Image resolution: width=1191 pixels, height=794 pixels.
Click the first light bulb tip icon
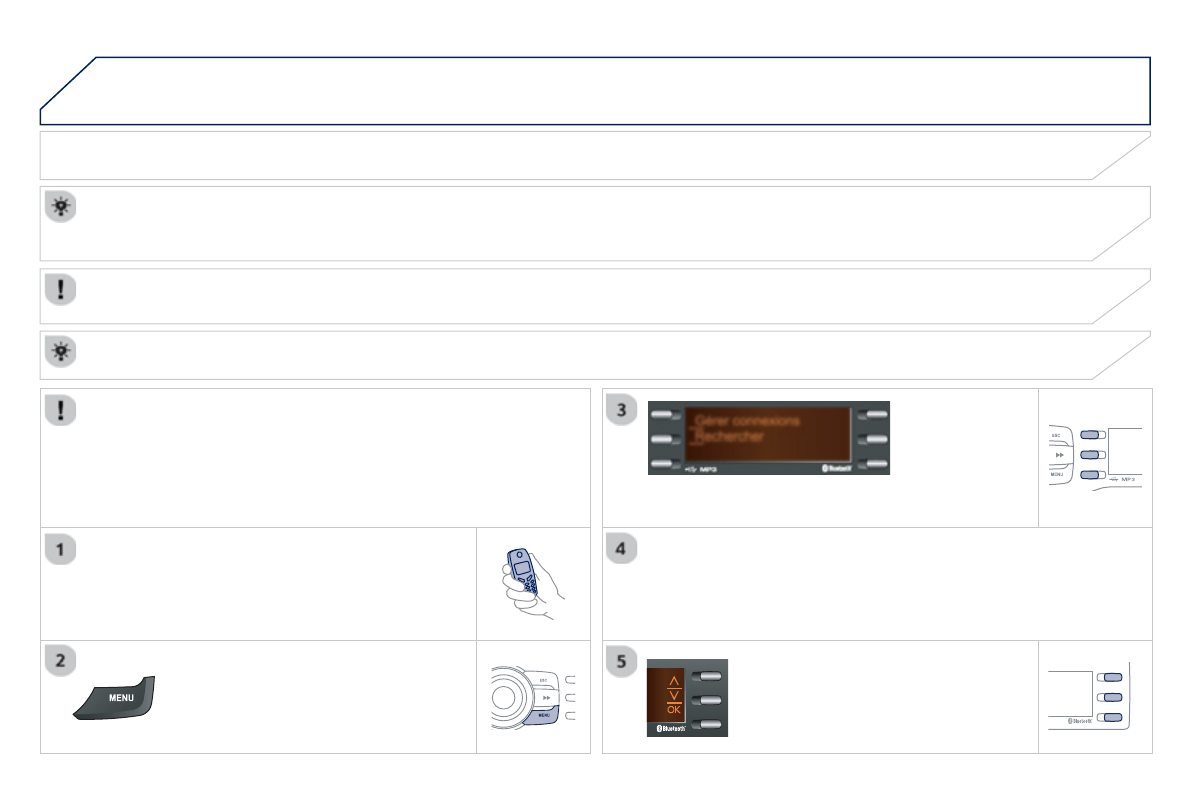point(61,207)
